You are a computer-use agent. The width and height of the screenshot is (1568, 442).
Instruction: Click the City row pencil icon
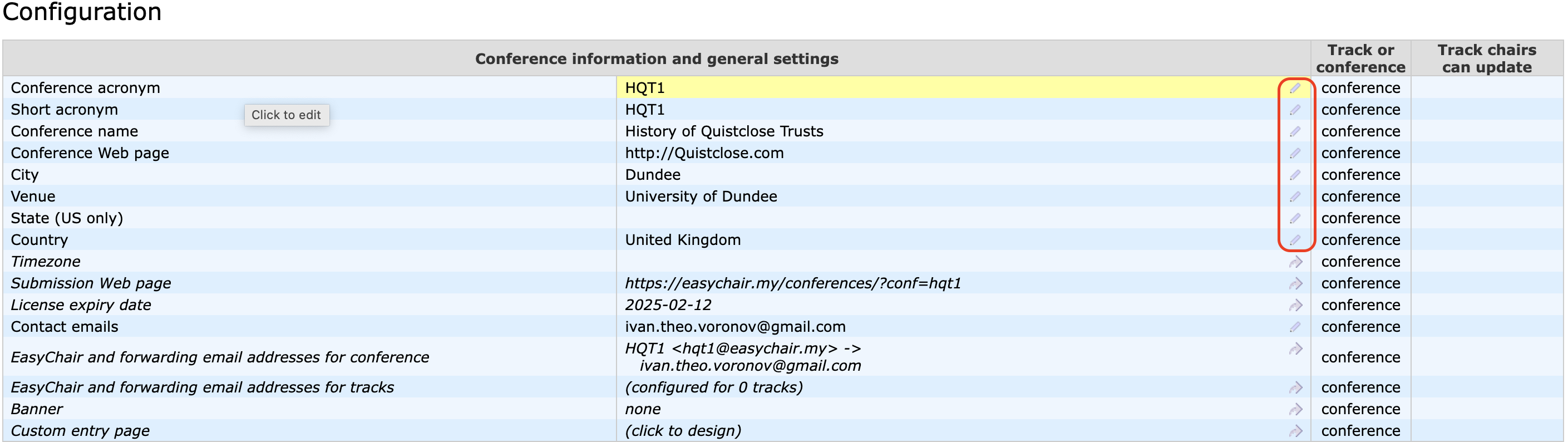(1295, 175)
